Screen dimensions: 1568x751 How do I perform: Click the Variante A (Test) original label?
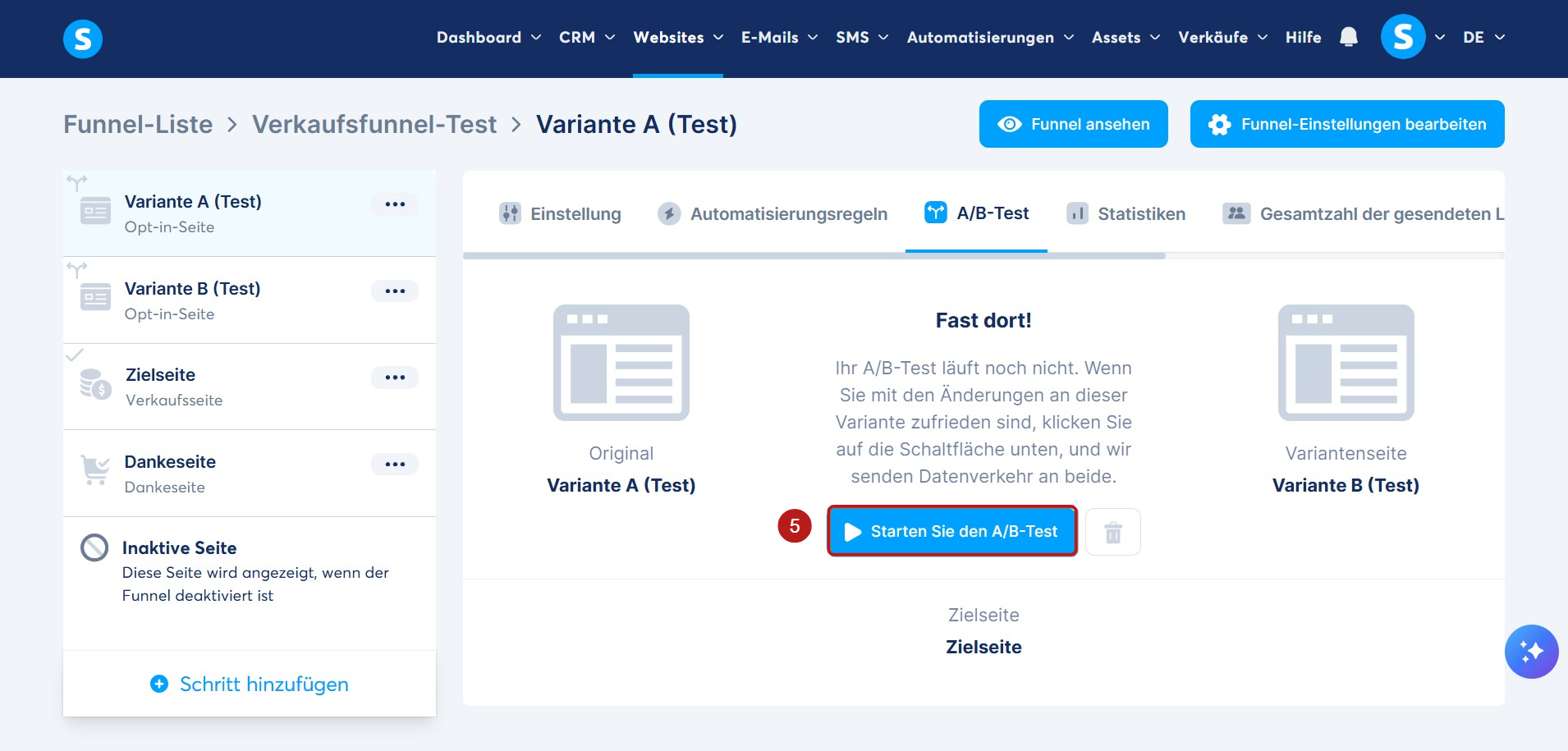(621, 485)
